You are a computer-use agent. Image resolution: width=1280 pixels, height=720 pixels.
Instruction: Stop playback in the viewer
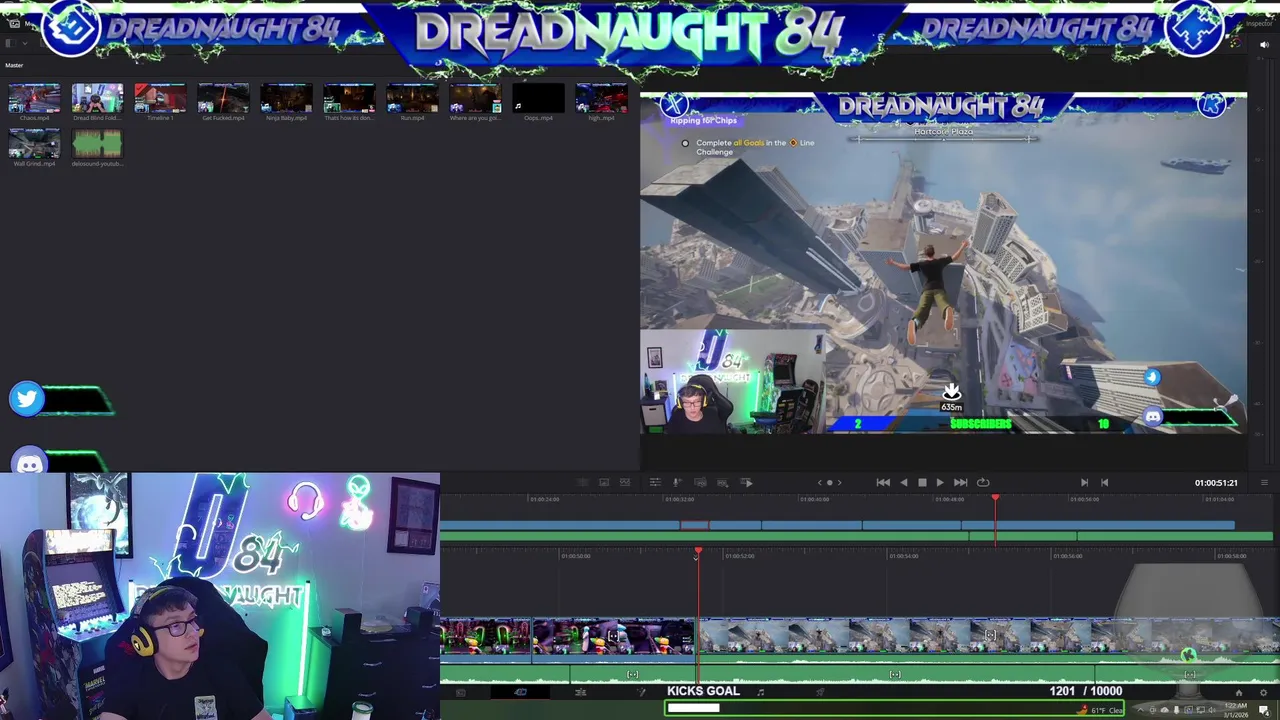tap(922, 482)
